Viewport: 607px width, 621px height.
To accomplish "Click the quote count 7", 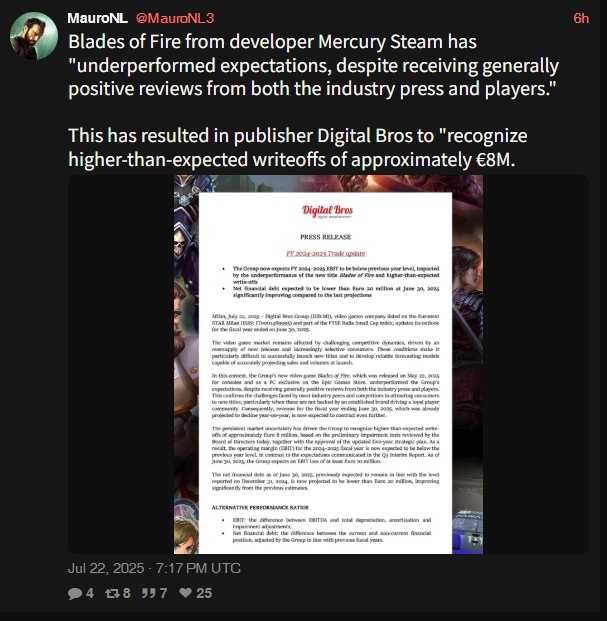I will (x=163, y=593).
